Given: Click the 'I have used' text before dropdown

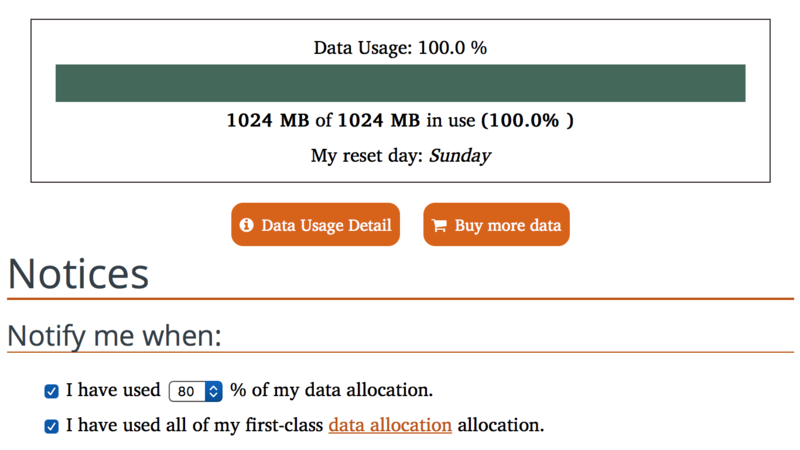Looking at the screenshot, I should click(x=113, y=390).
